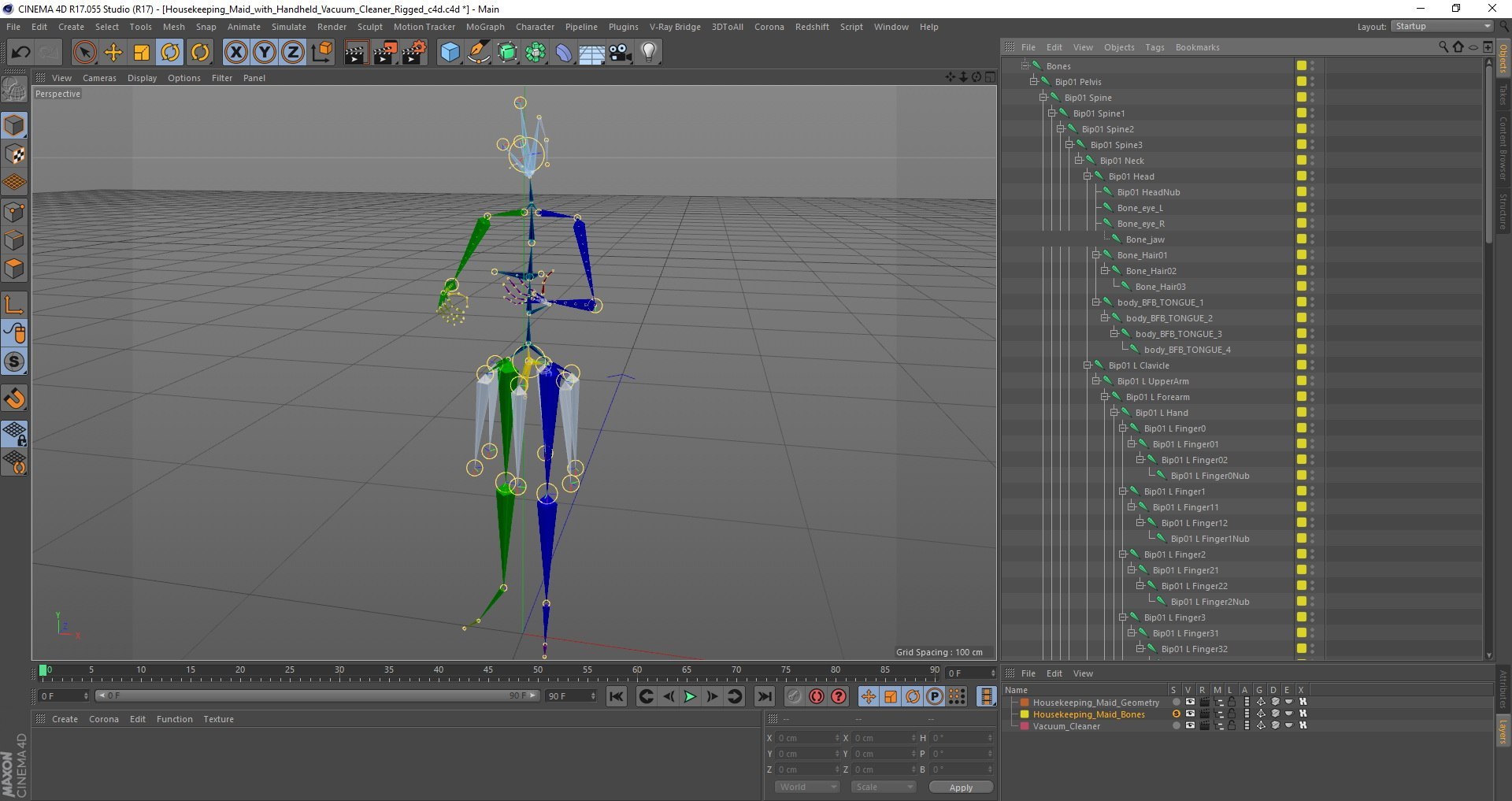Go to start of animation
This screenshot has width=1512, height=801.
tap(617, 696)
